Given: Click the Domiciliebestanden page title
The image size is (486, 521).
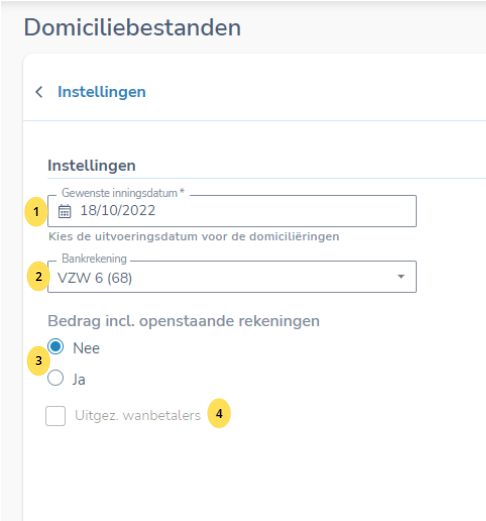Looking at the screenshot, I should click(132, 27).
